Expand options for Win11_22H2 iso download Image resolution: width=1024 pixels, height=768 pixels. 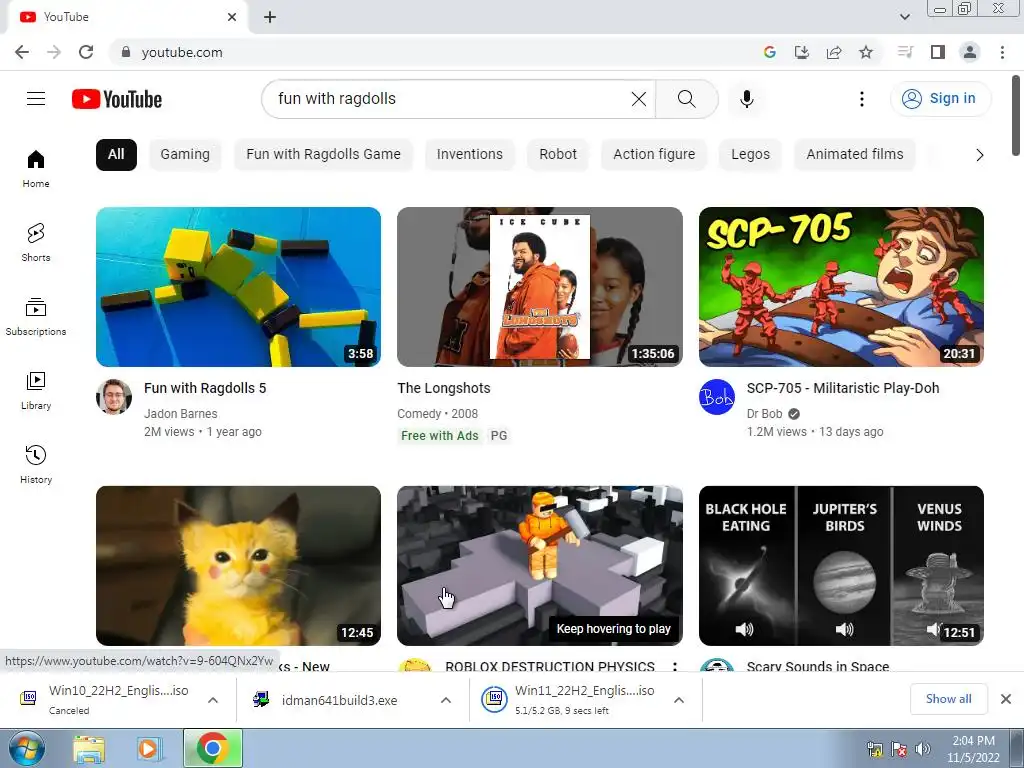tap(679, 700)
